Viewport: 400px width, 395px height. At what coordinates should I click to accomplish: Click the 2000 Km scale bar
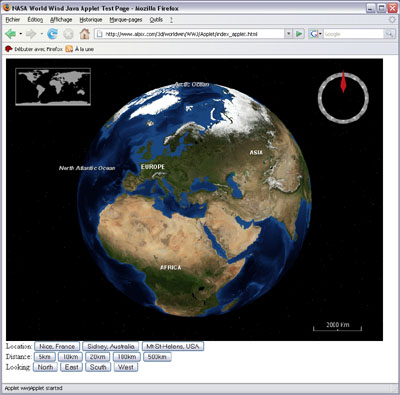click(x=337, y=326)
